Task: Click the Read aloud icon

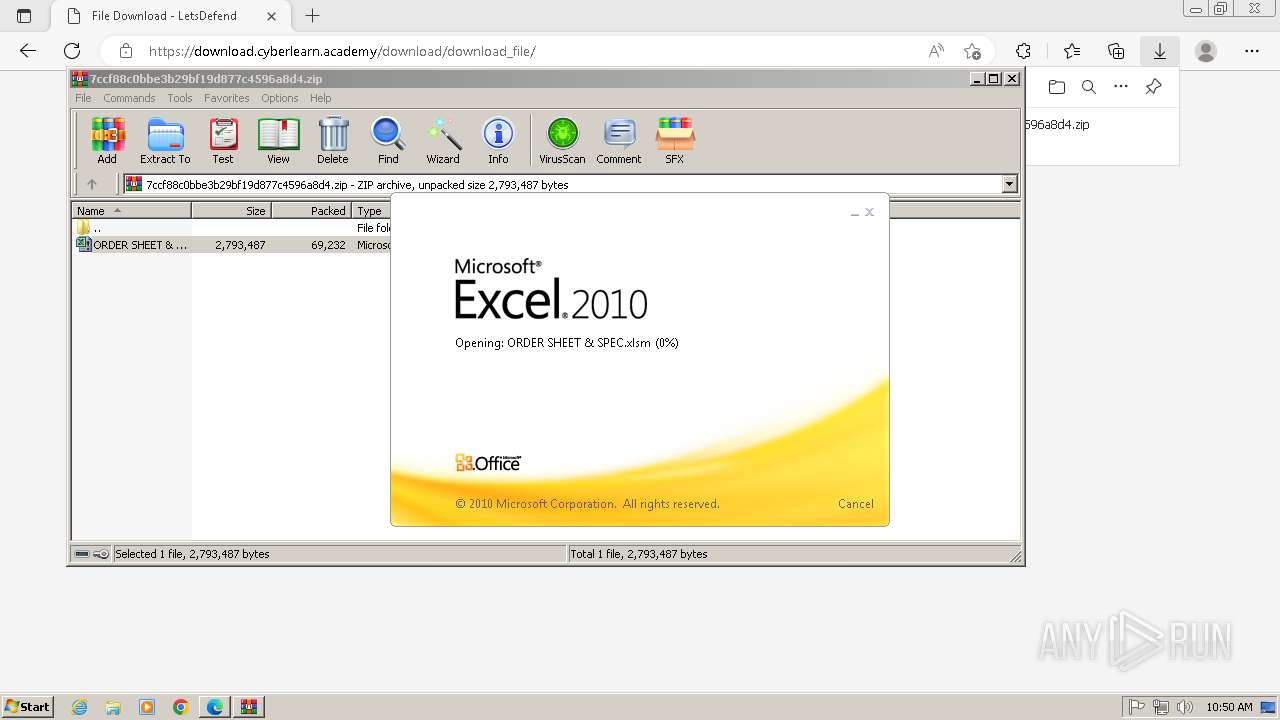Action: pos(936,51)
